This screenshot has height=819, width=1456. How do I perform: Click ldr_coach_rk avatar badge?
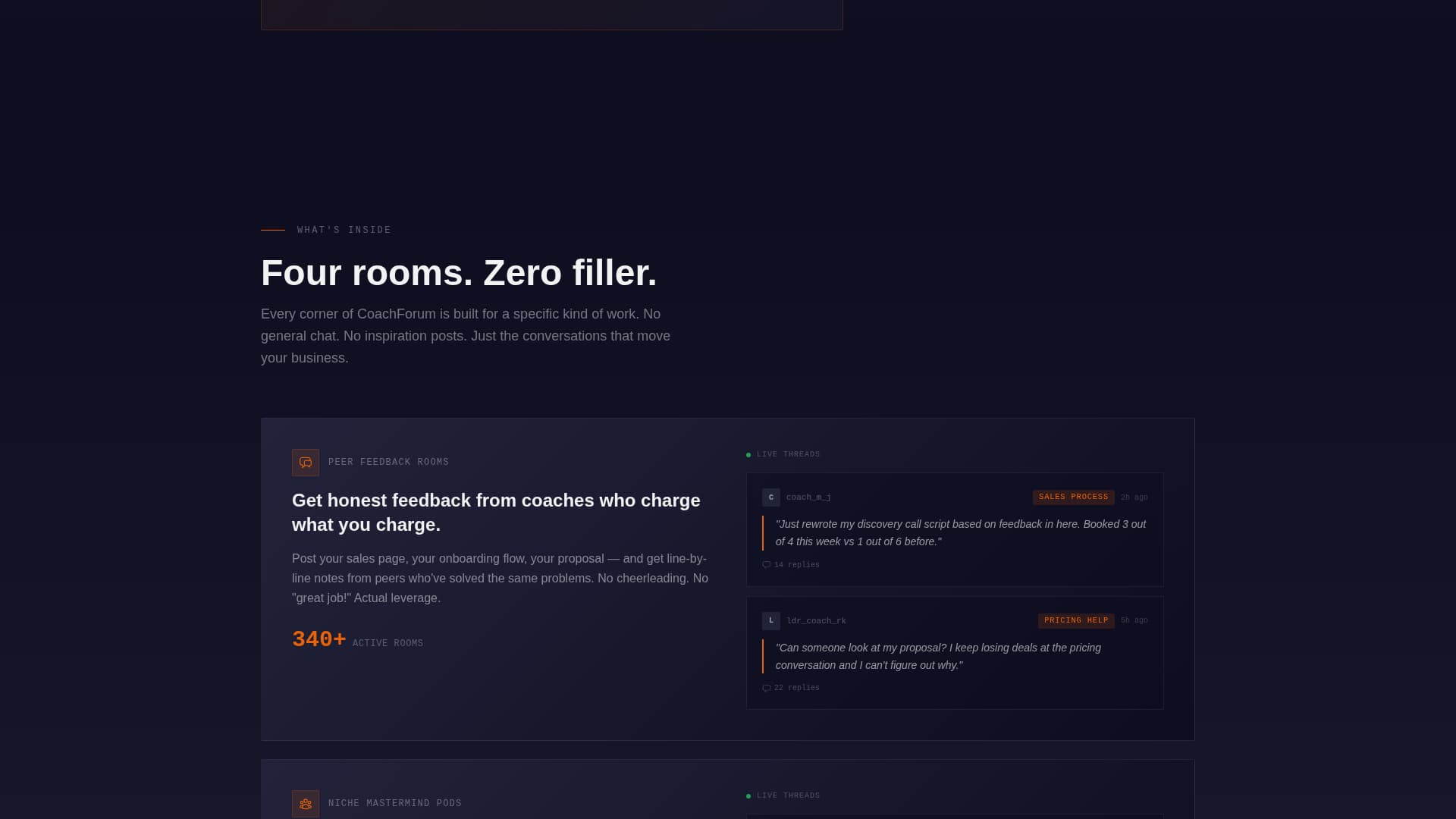tap(771, 621)
